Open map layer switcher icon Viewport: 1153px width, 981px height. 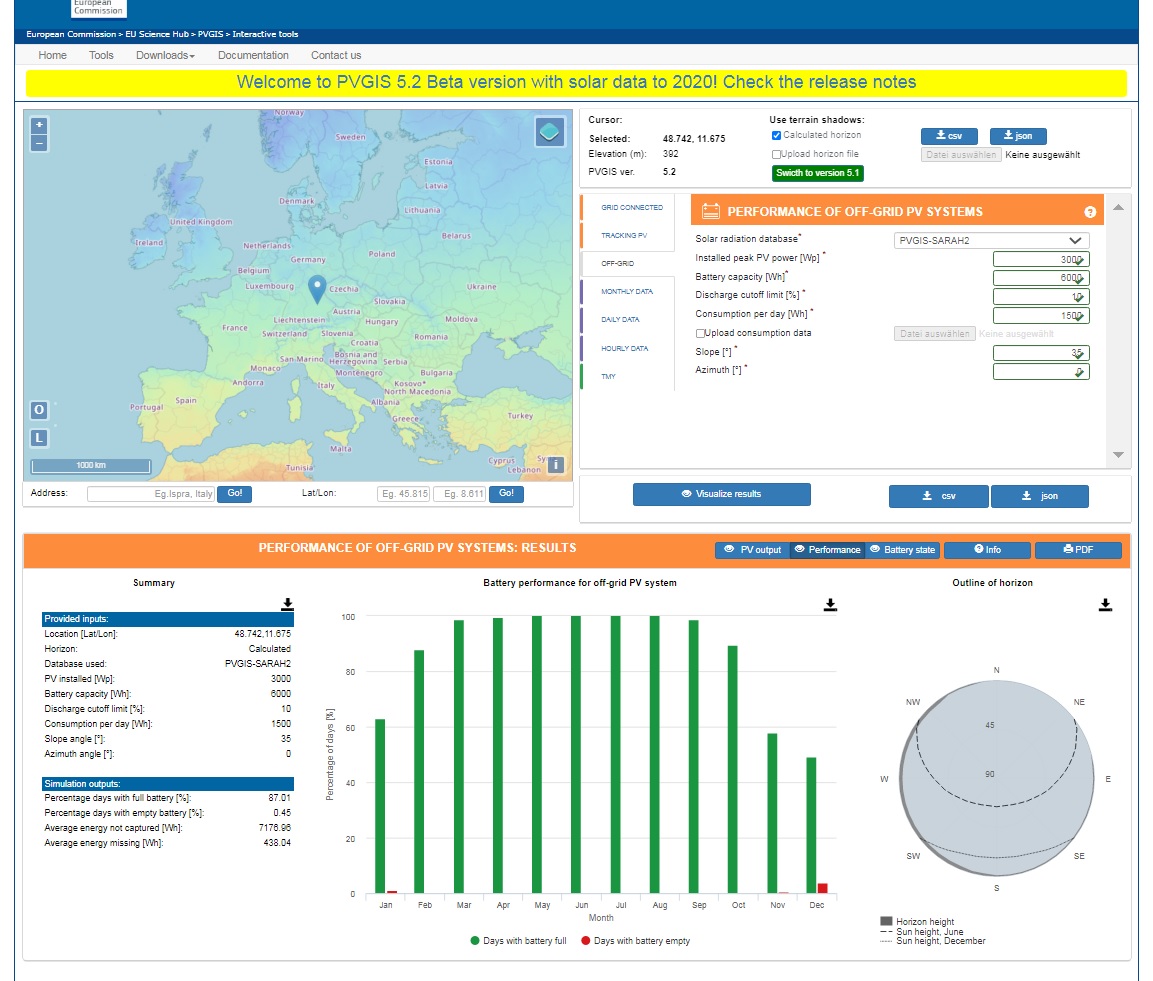[549, 132]
